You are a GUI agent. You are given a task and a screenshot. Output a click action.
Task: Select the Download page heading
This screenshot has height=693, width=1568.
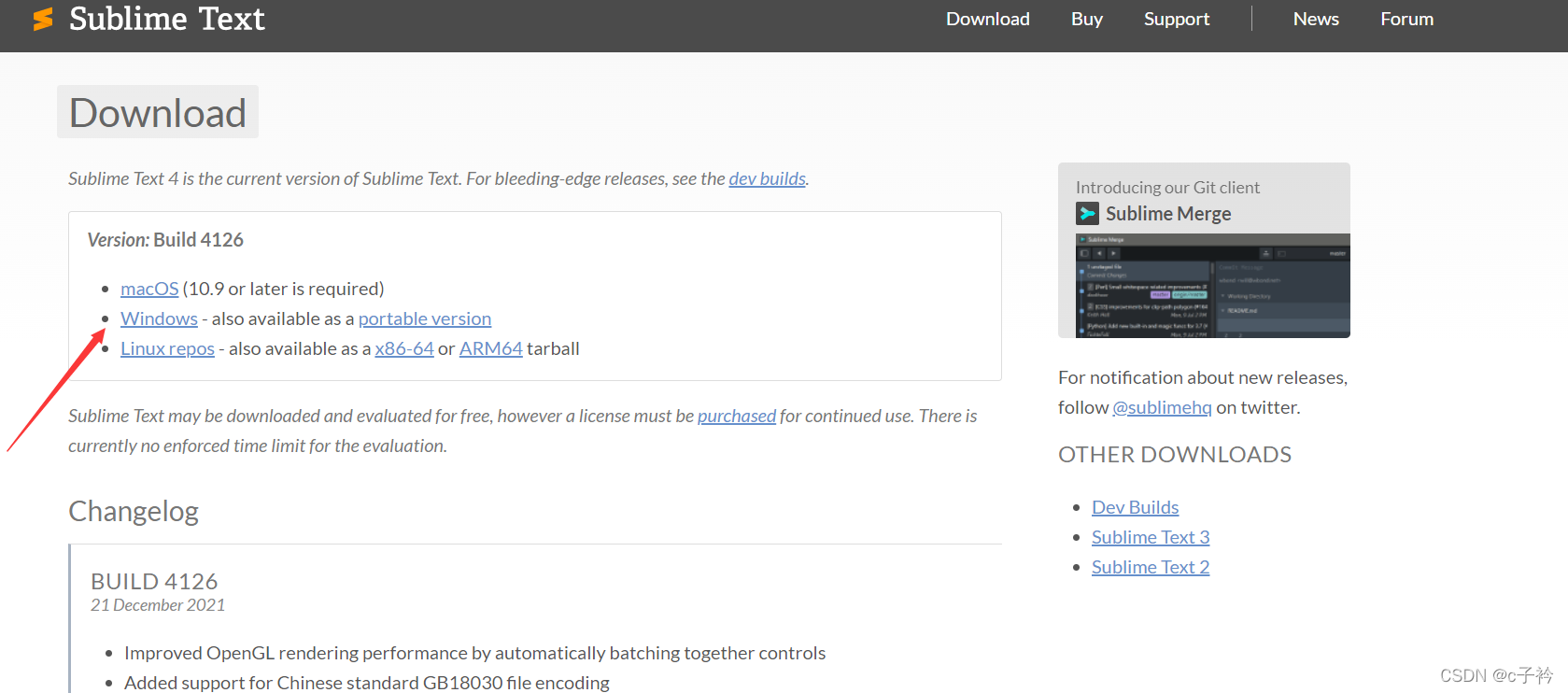158,112
